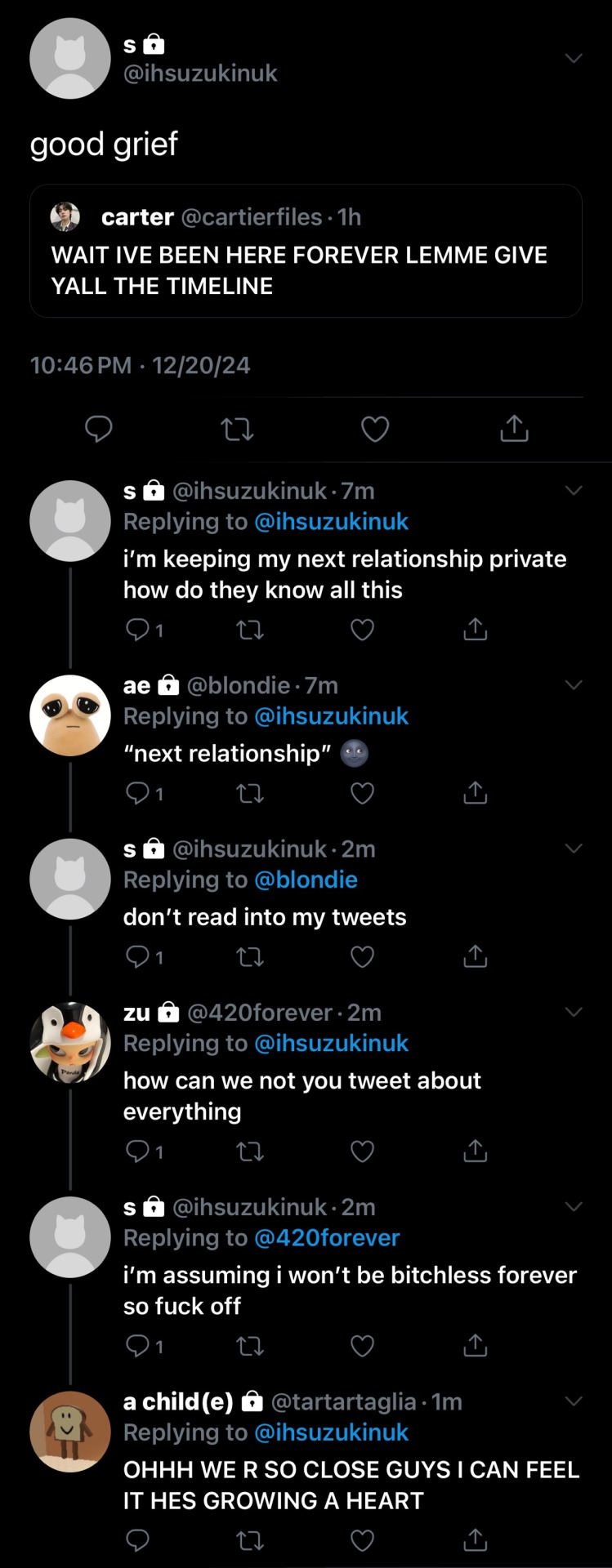This screenshot has width=612, height=1568.
Task: Like the main 'good grief' tweet
Action: coord(375,429)
